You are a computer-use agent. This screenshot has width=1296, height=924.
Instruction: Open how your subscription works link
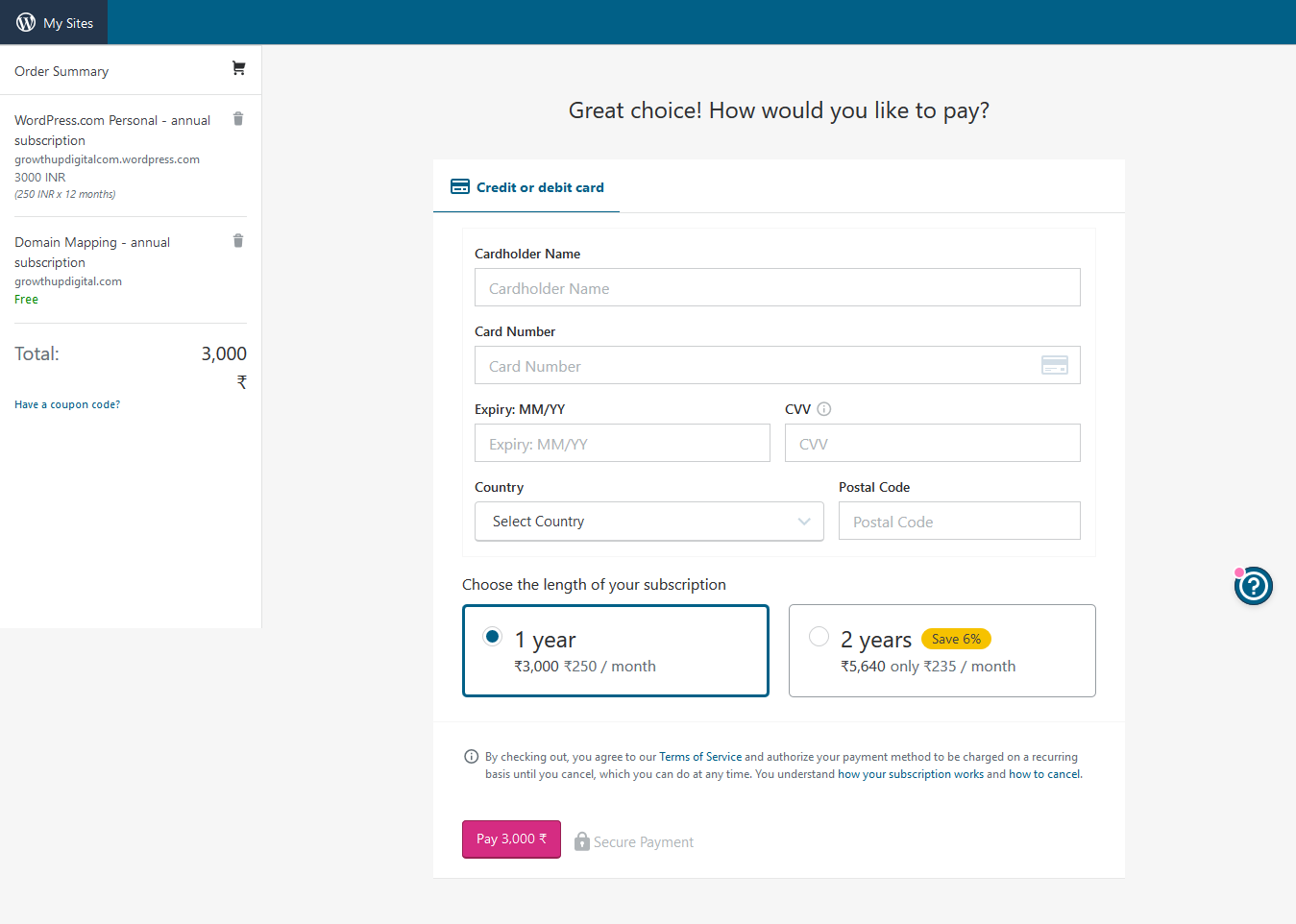click(x=911, y=774)
